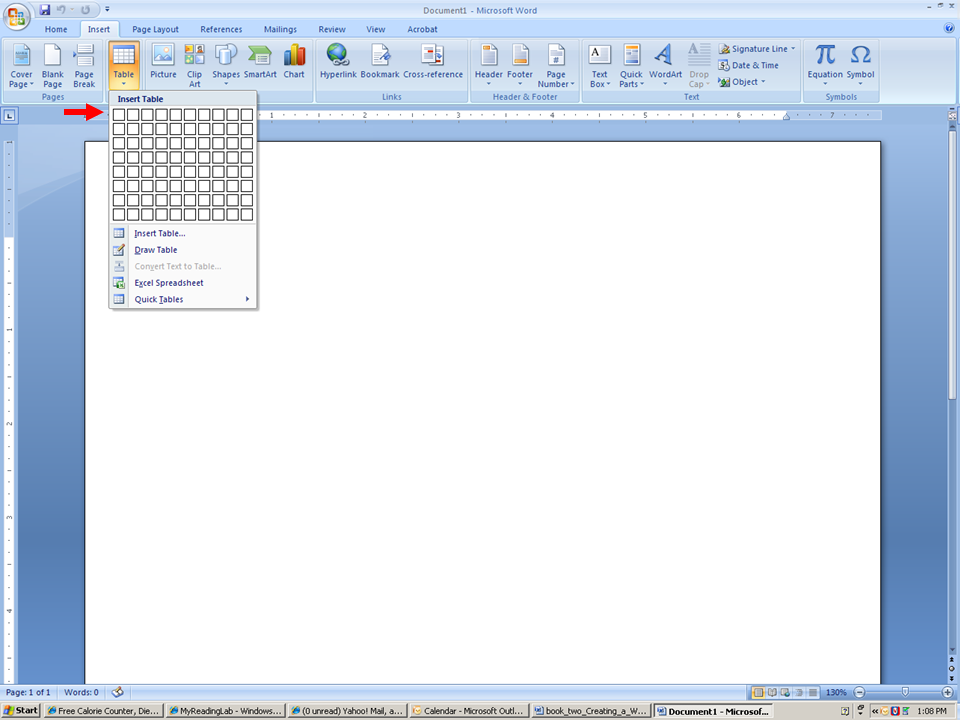Insert a Chart
This screenshot has height=720, width=960.
point(294,61)
